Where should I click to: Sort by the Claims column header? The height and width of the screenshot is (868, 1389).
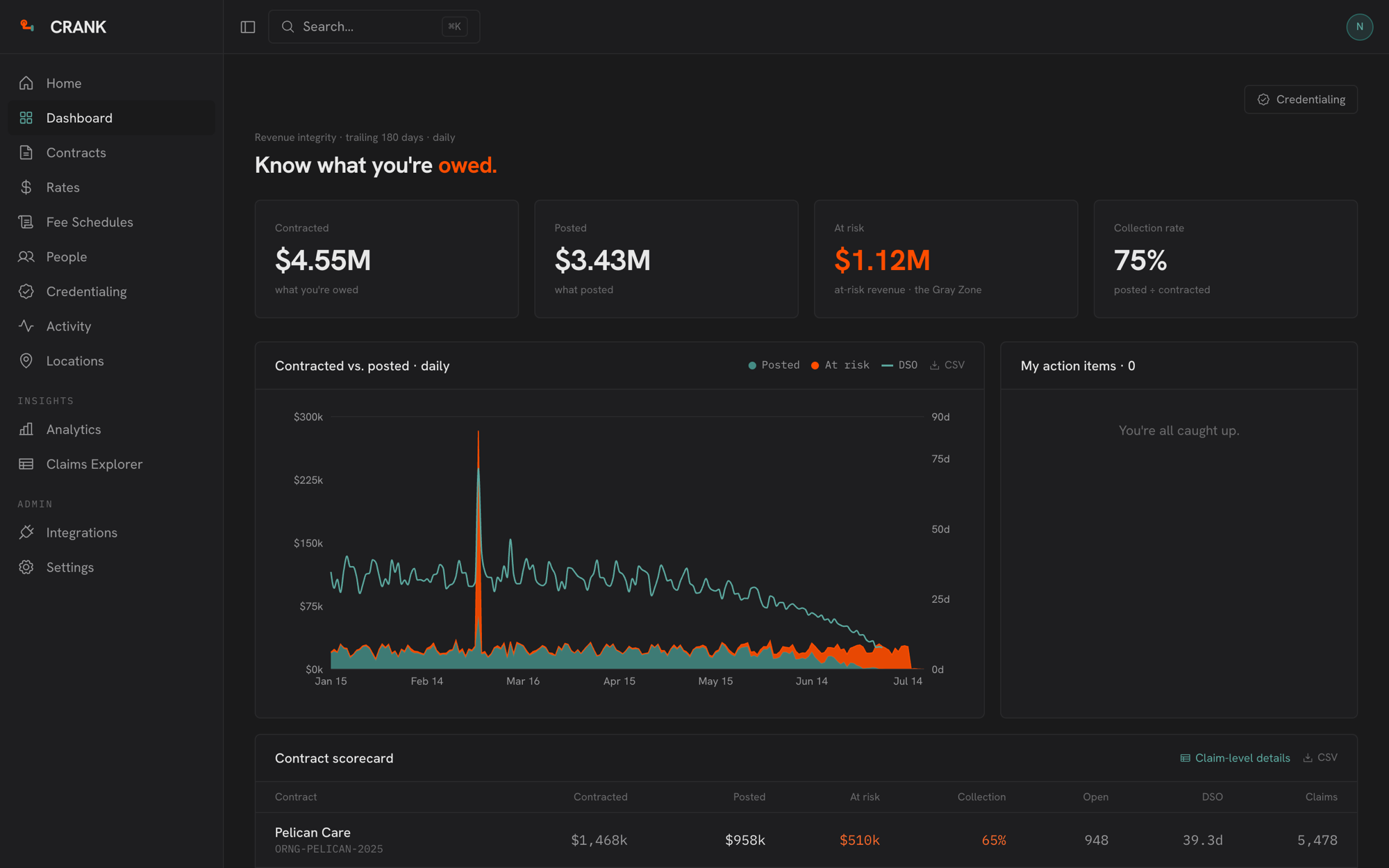click(x=1321, y=797)
